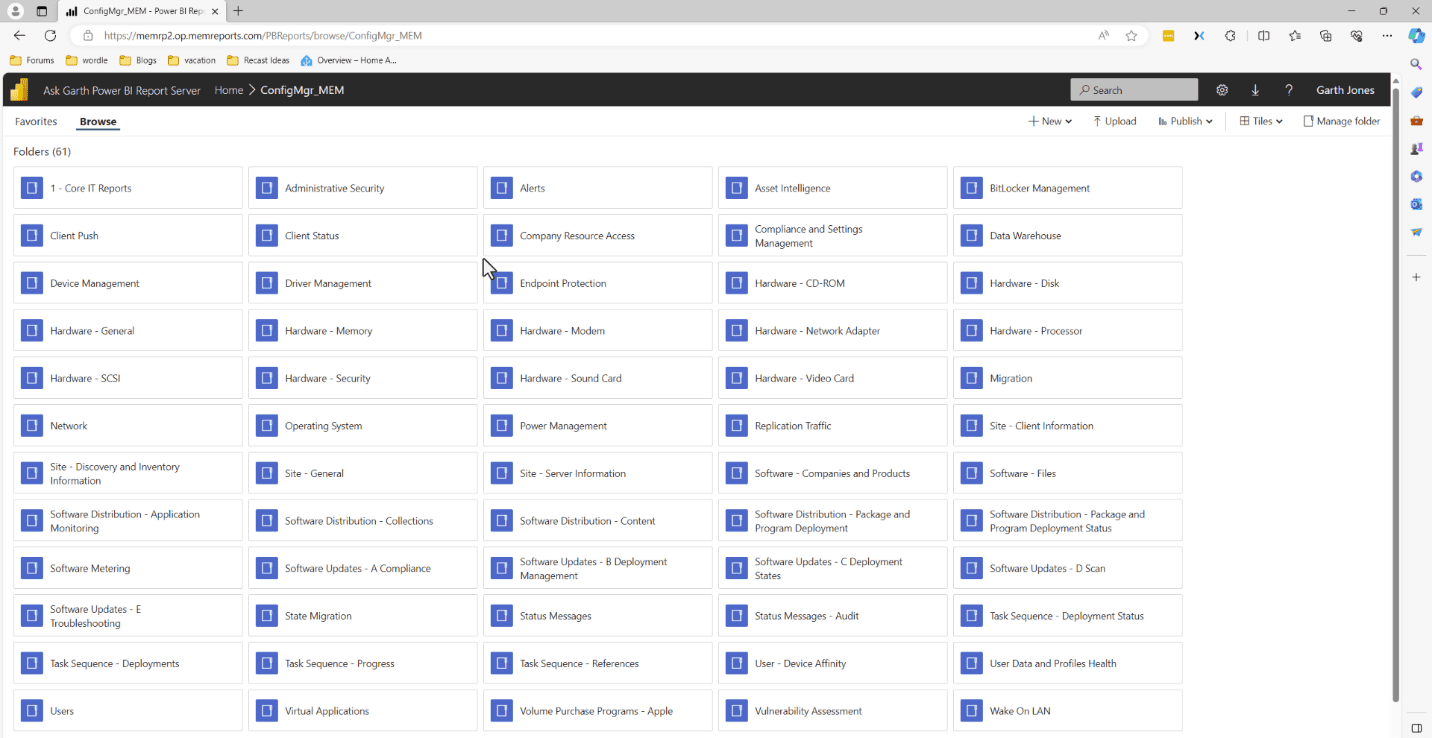
Task: Open the Hardware - Network Adapter folder
Action: 833,331
